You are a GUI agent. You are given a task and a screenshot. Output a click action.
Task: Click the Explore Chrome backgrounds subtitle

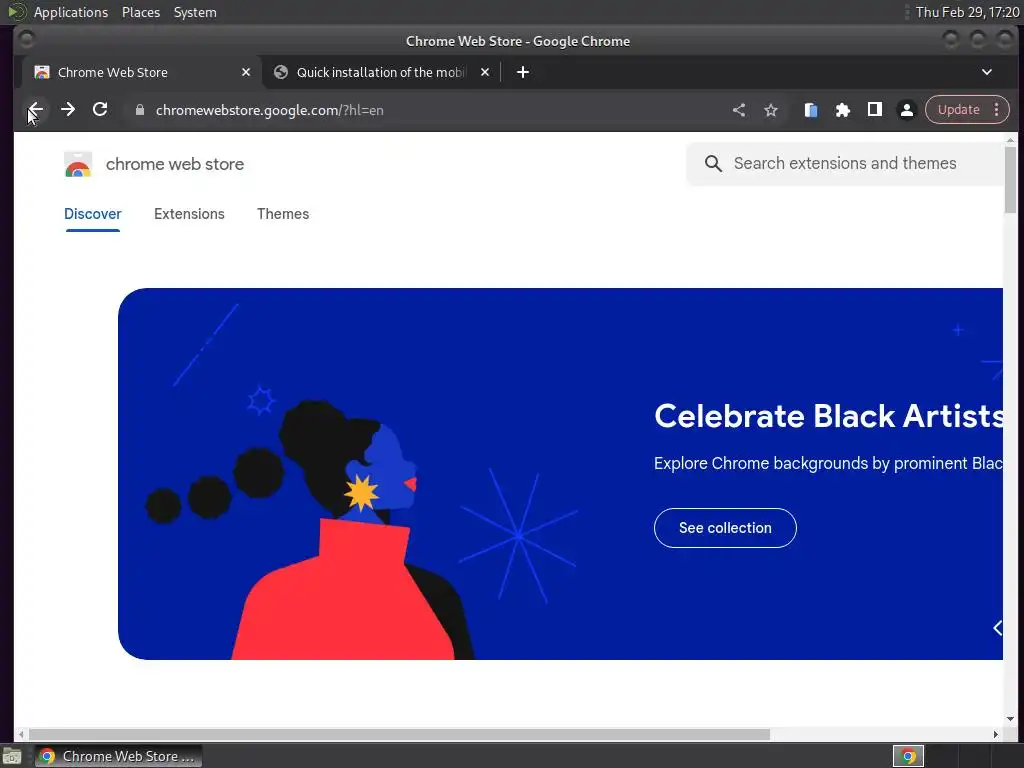(828, 463)
